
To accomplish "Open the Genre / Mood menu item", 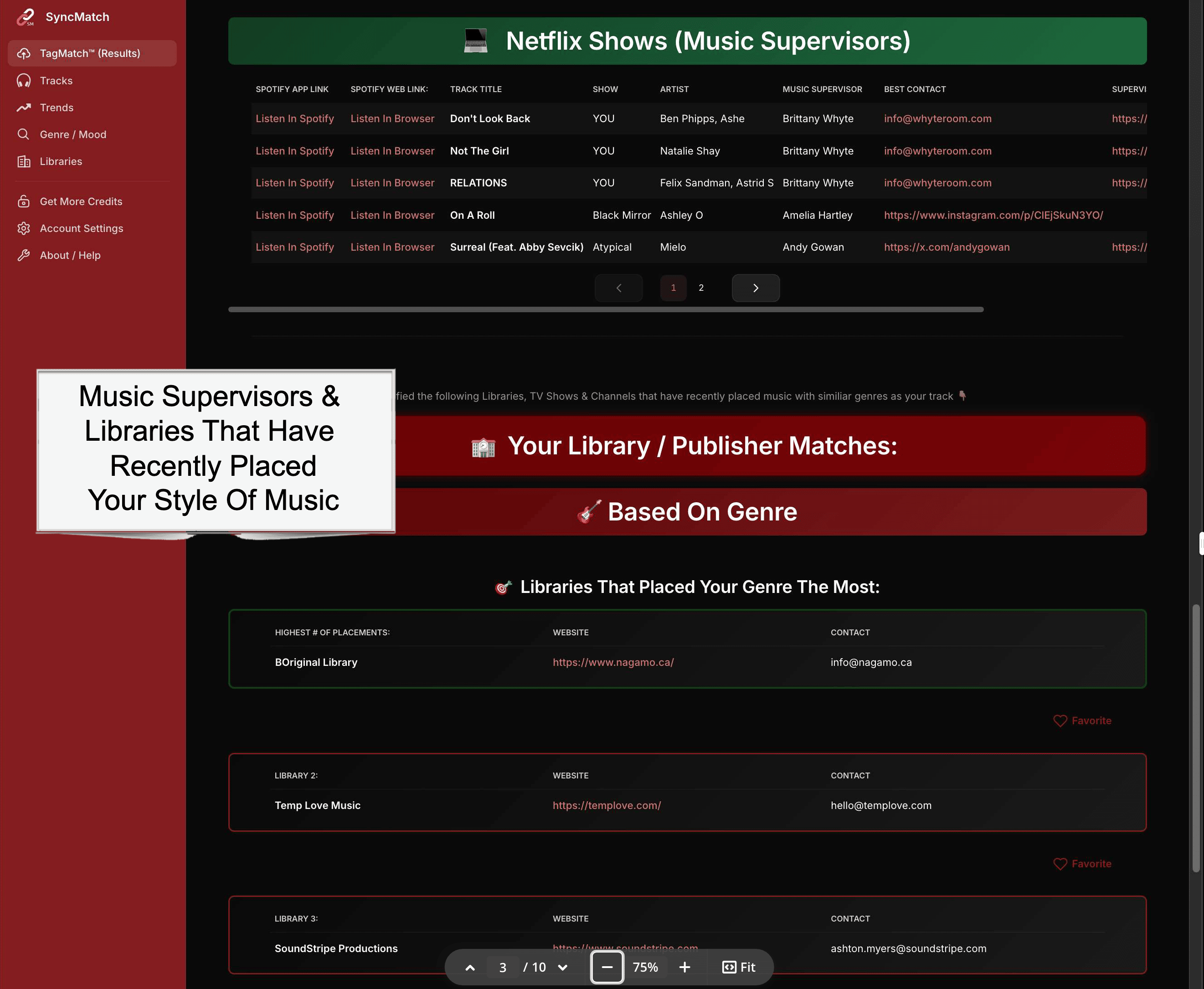I will coord(92,134).
